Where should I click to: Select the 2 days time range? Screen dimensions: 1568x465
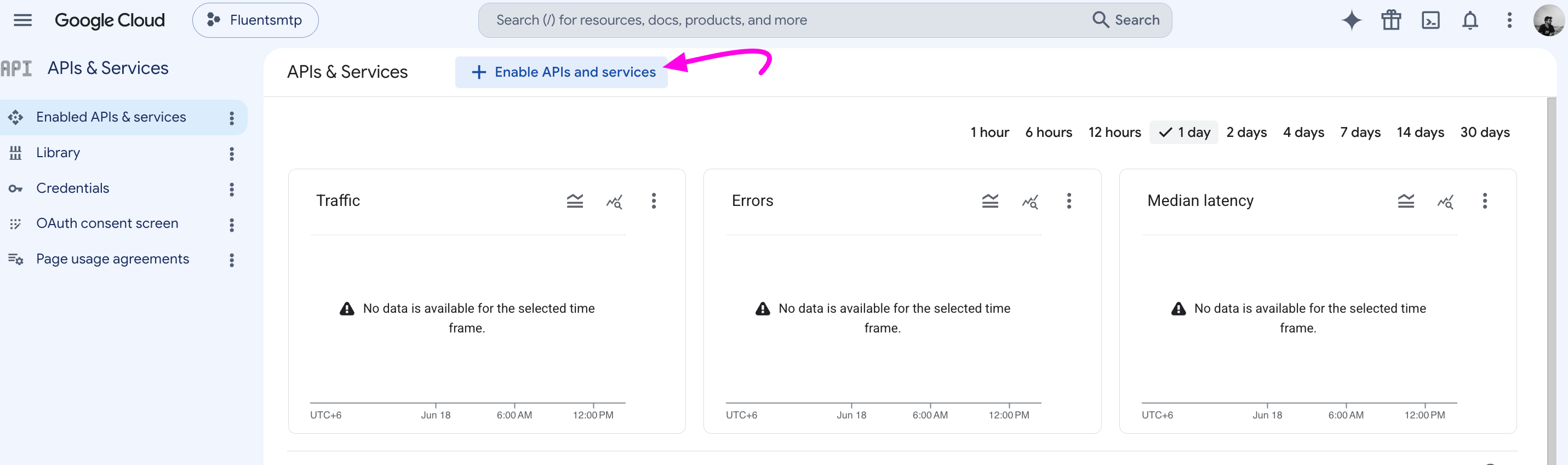coord(1246,132)
